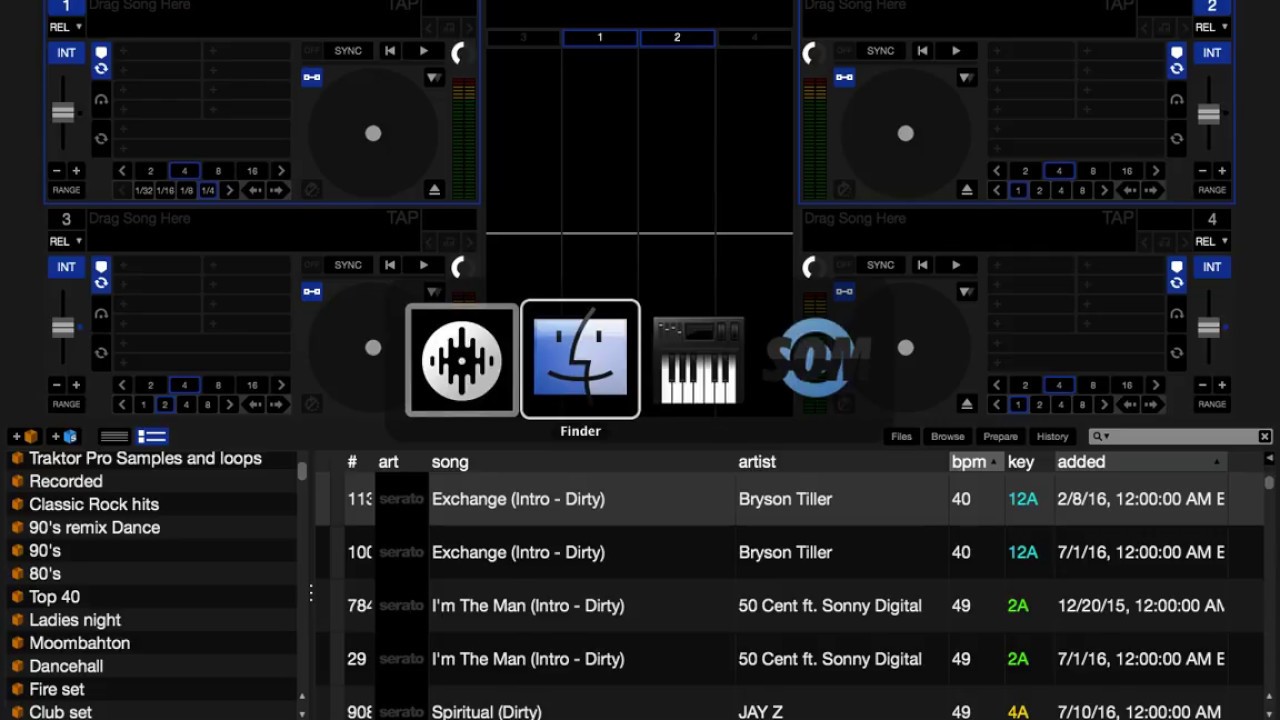
Task: Select the SOM app in the app switcher
Action: (x=817, y=358)
